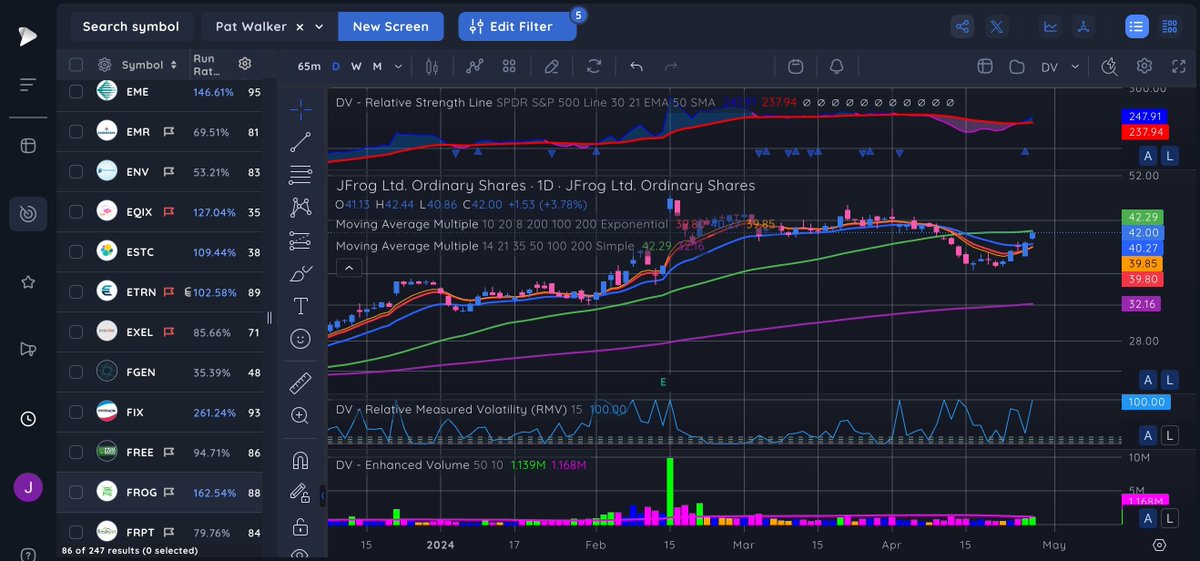The image size is (1200, 561).
Task: Select the brush drawing tool
Action: coord(300,273)
